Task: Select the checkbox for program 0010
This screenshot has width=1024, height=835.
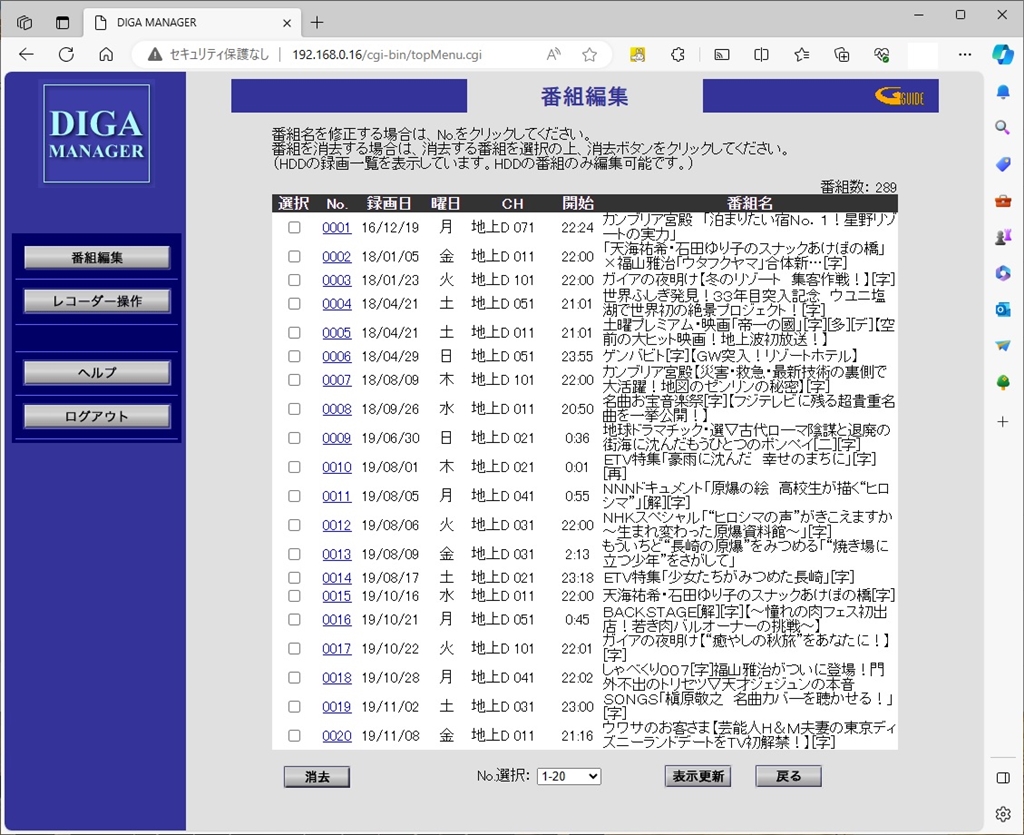Action: click(x=295, y=467)
